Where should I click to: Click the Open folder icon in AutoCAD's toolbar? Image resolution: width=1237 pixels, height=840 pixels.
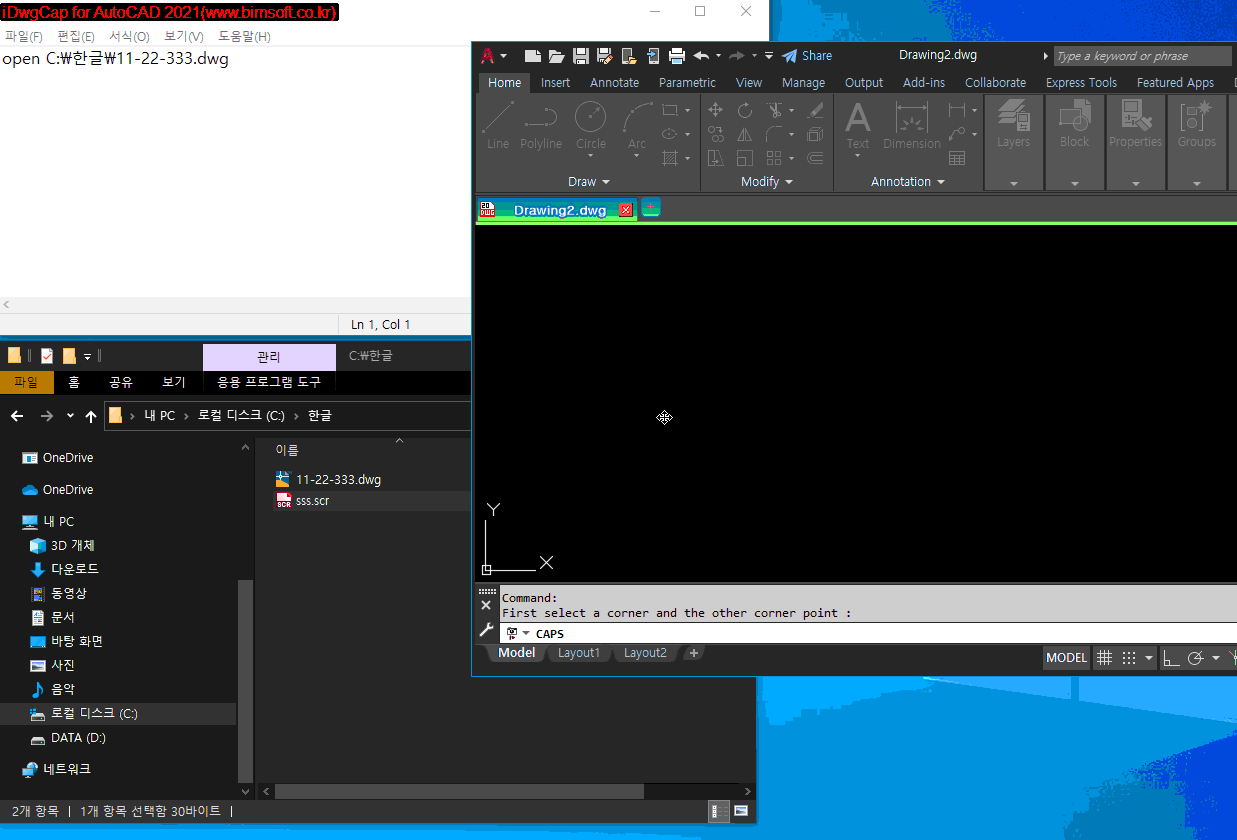click(557, 56)
